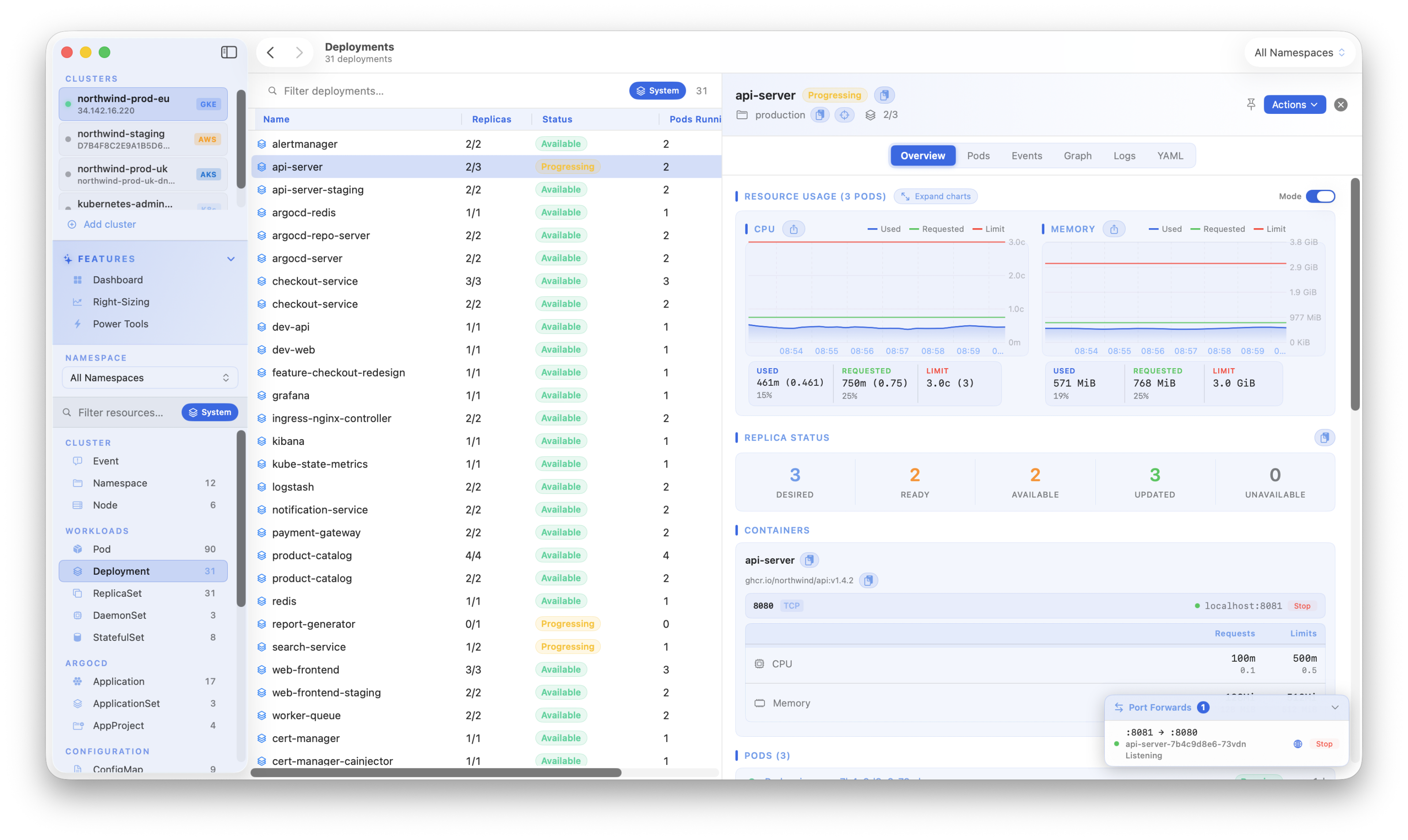Open the All Namespaces selector in title bar
This screenshot has height=840, width=1408.
point(1299,53)
